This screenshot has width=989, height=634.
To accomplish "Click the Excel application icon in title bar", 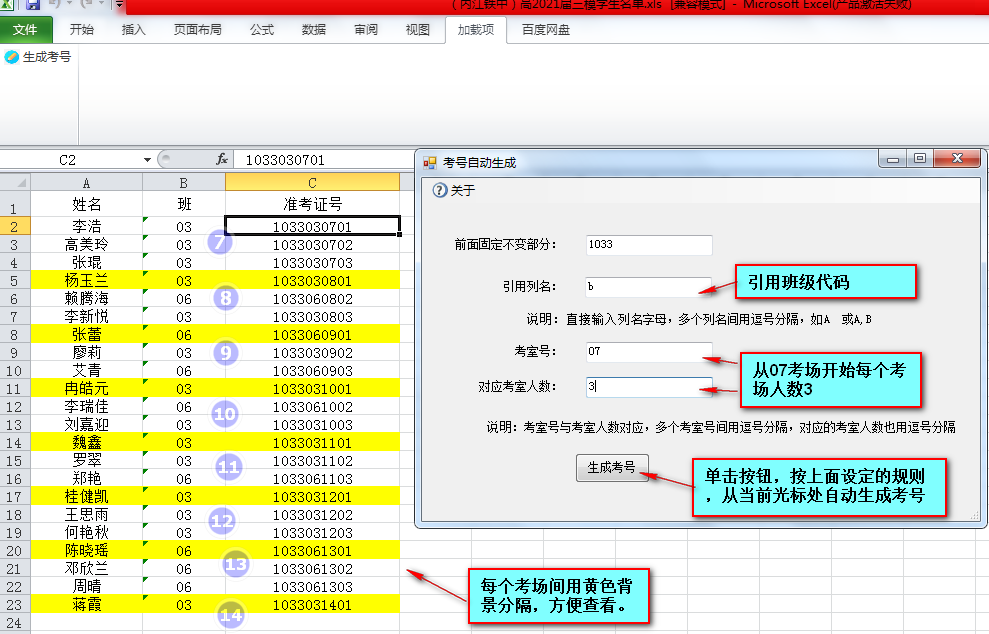I will [x=8, y=5].
